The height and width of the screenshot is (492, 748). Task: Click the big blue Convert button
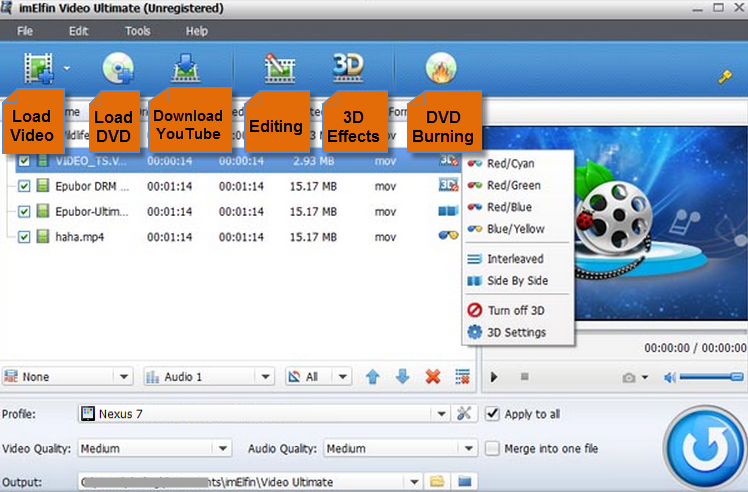[x=706, y=449]
